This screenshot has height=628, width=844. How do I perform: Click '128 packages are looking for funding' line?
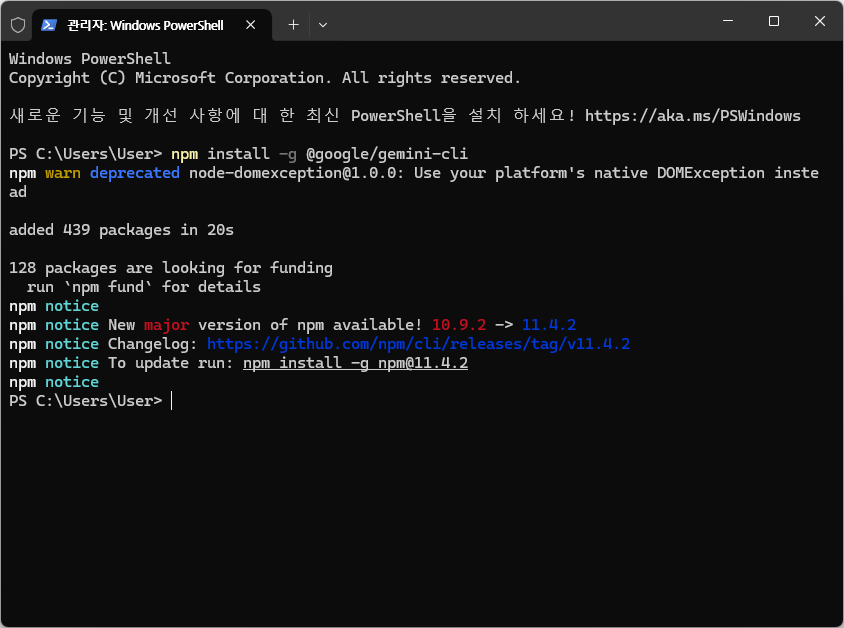click(x=171, y=268)
